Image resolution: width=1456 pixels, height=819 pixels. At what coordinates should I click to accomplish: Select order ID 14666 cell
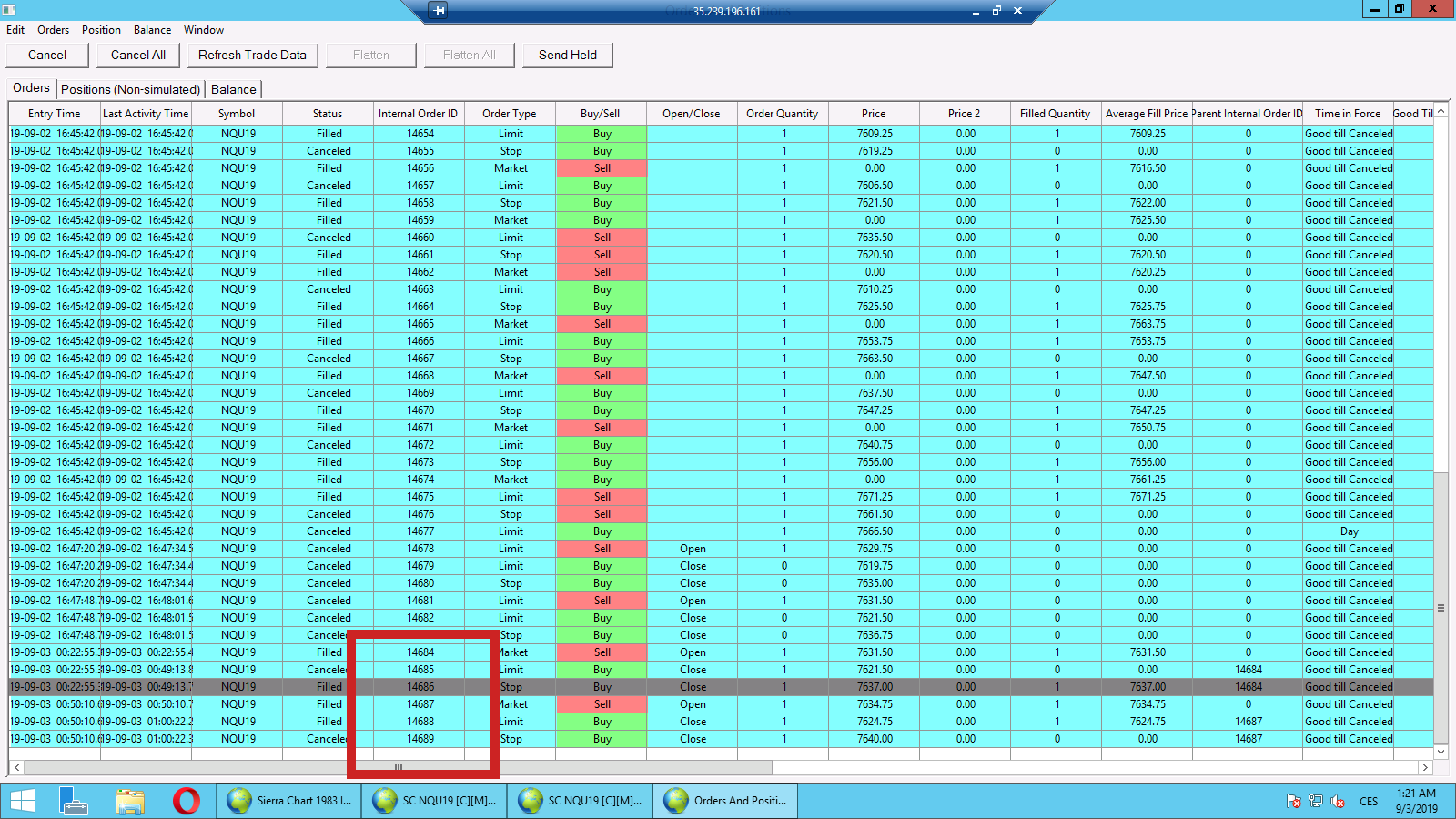click(420, 341)
